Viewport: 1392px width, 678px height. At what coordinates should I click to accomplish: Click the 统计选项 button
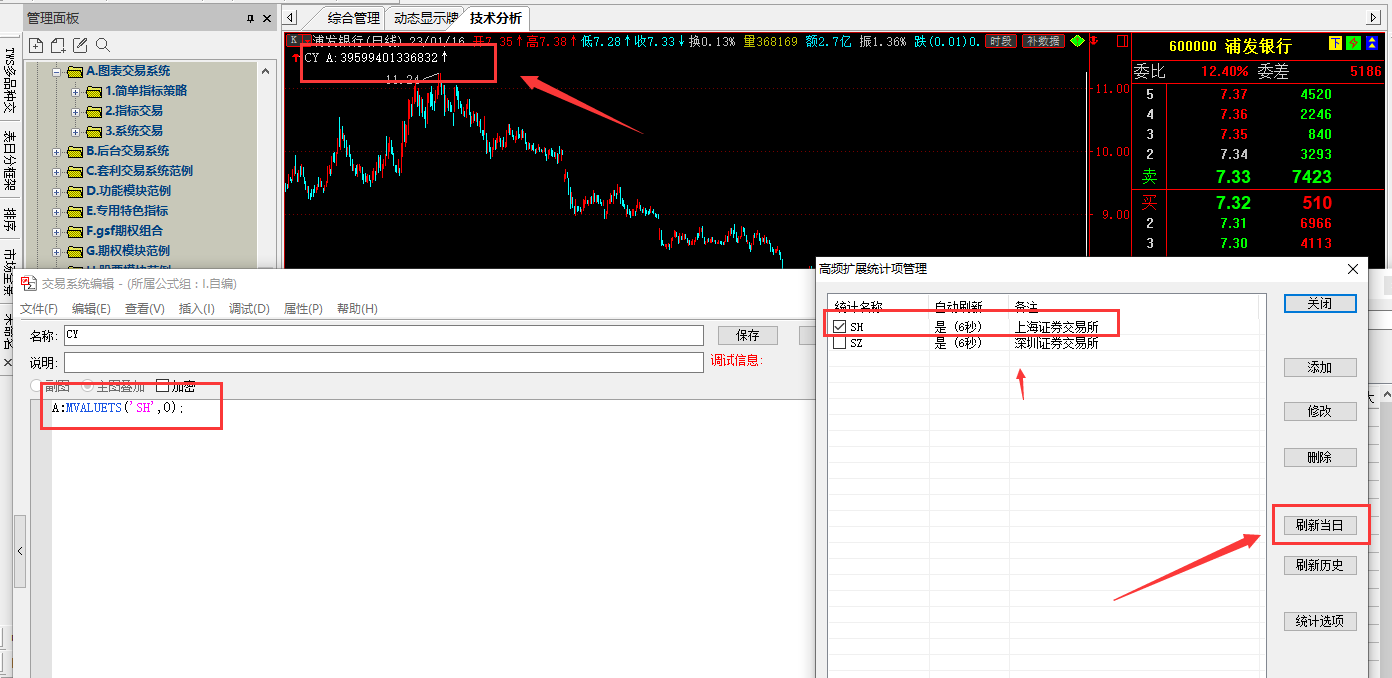1320,621
